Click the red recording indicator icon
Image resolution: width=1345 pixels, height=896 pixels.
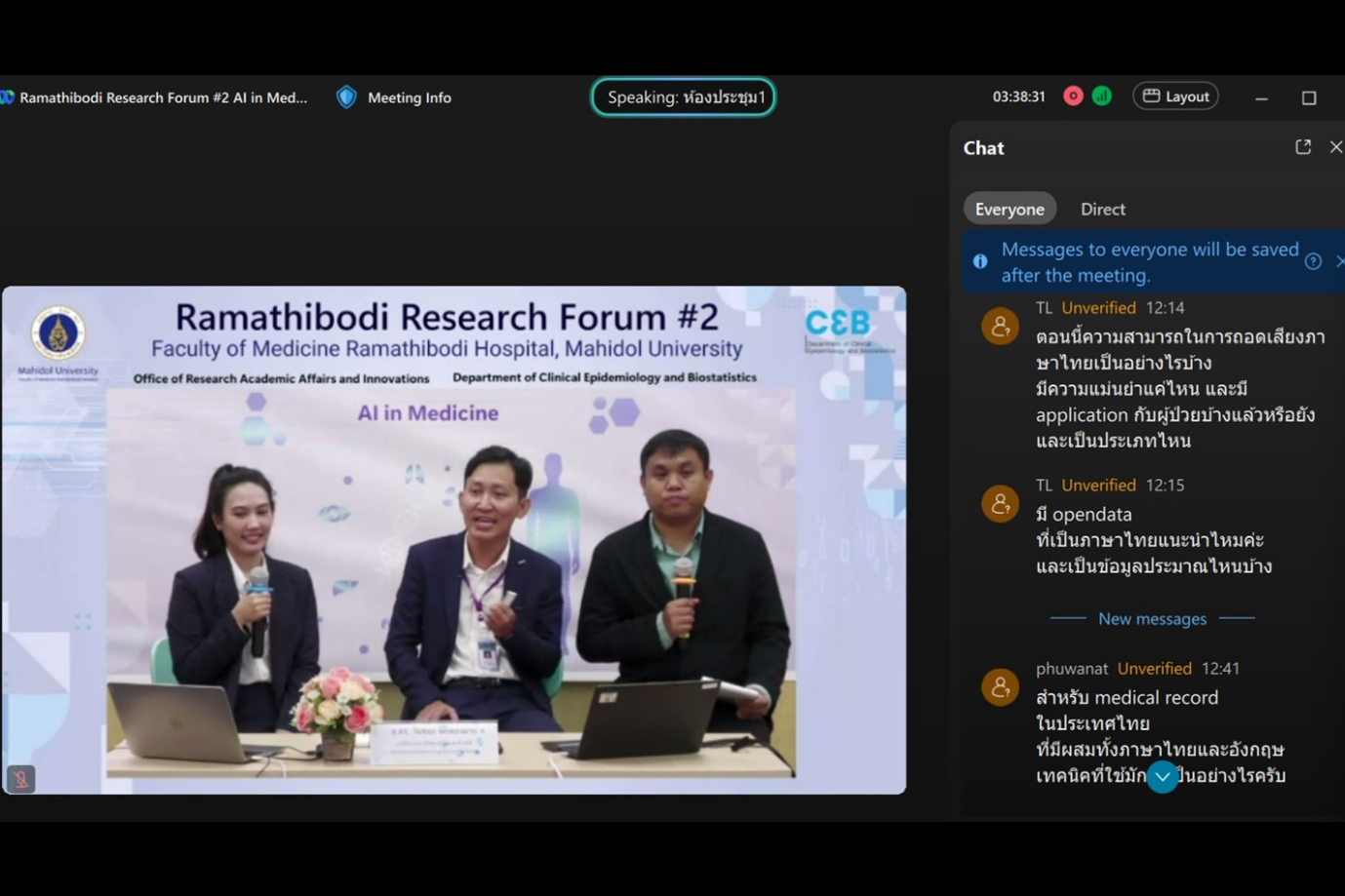click(1073, 96)
